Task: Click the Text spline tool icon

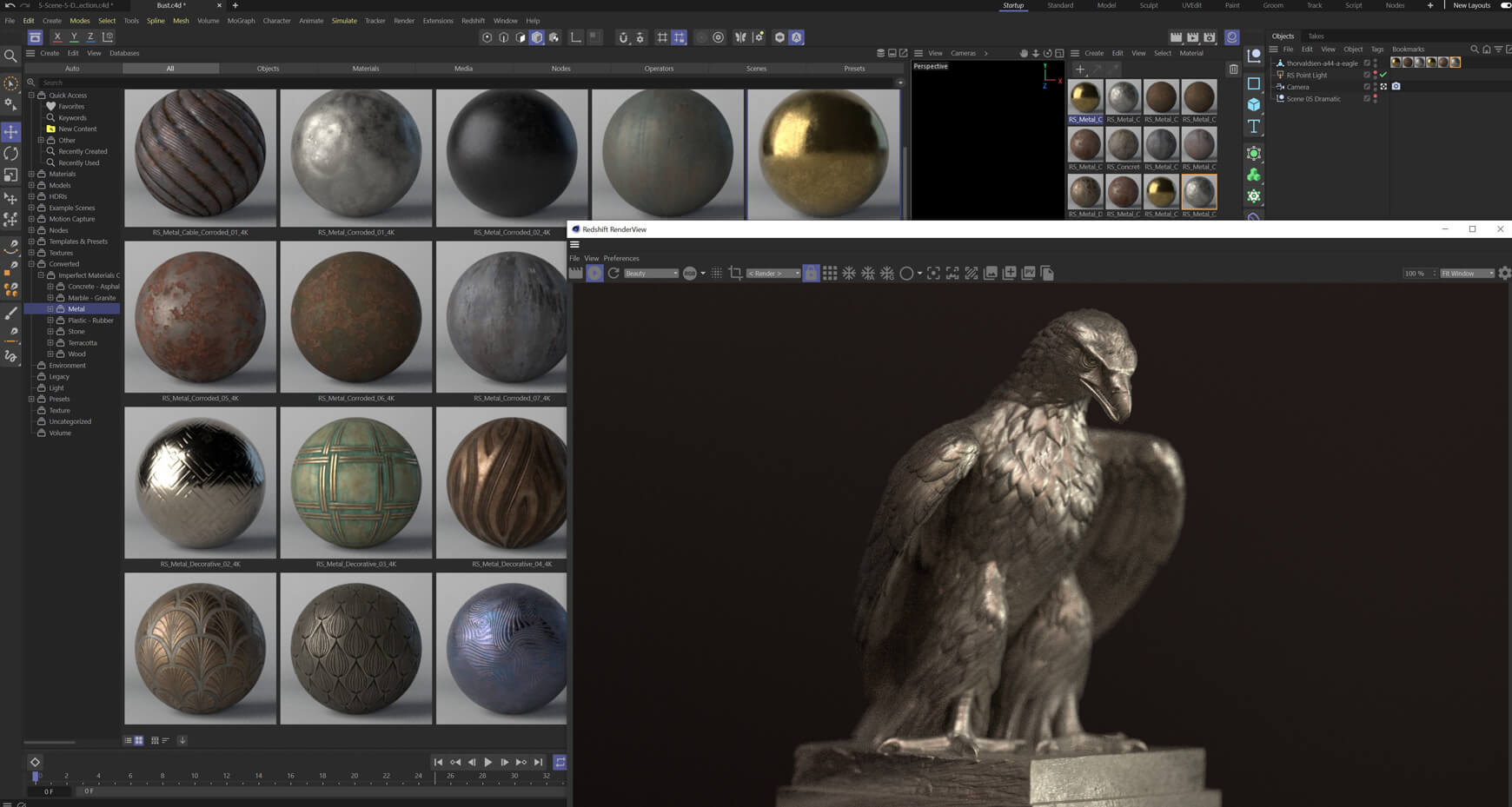Action: (x=1253, y=127)
